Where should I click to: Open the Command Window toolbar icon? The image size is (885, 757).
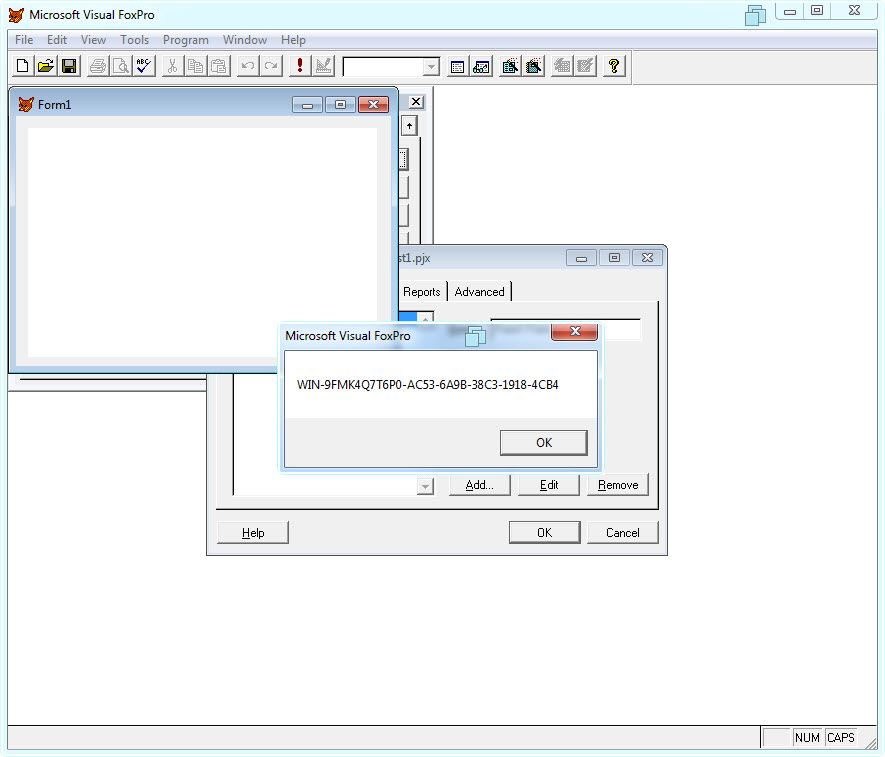(x=458, y=66)
